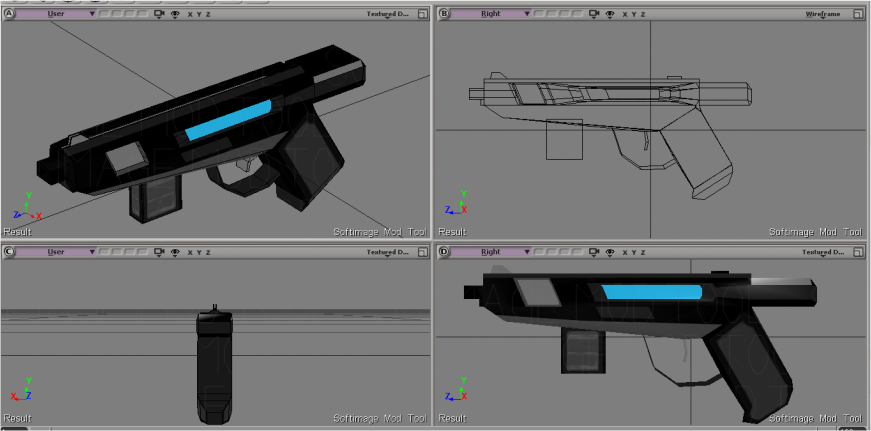Toggle the Z axis button in viewport A
Screen dimensions: 871x431
click(208, 14)
